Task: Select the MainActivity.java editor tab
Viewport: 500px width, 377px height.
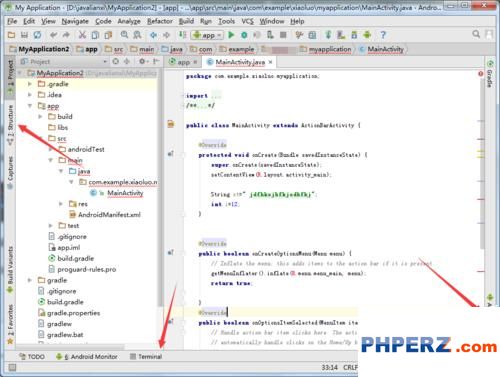Action: click(240, 62)
